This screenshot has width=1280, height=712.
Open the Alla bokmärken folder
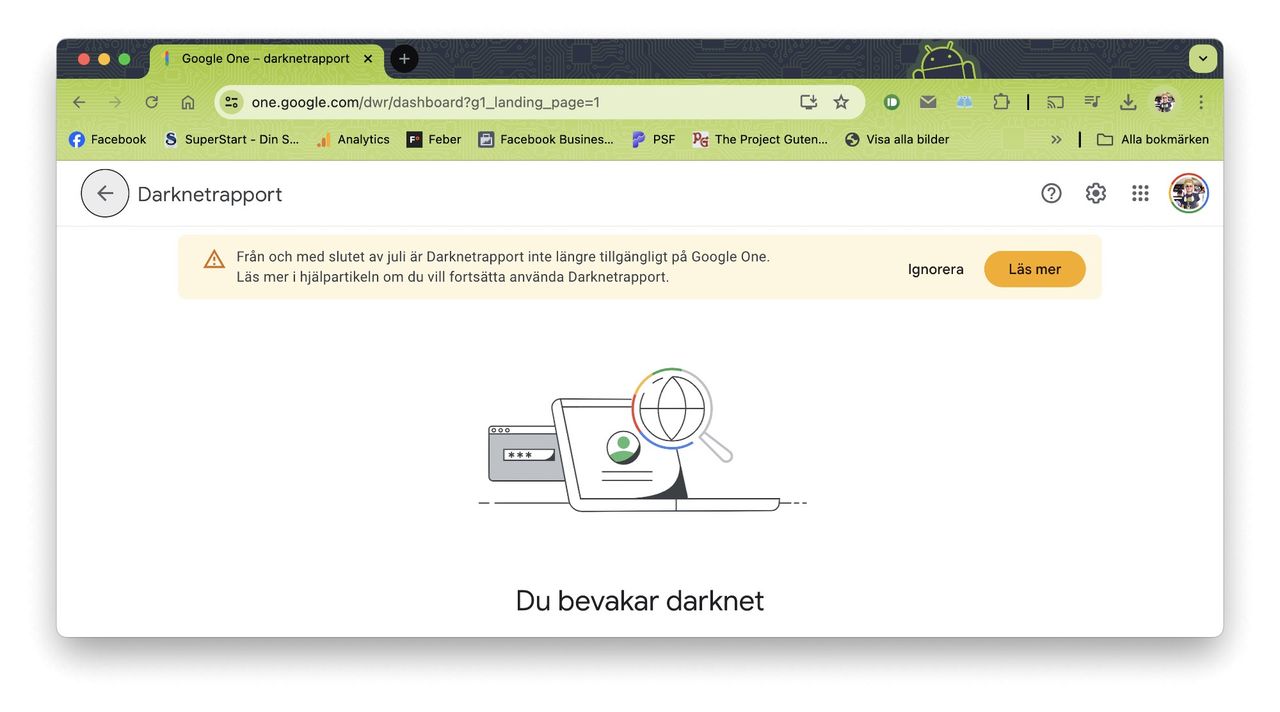(x=1152, y=139)
